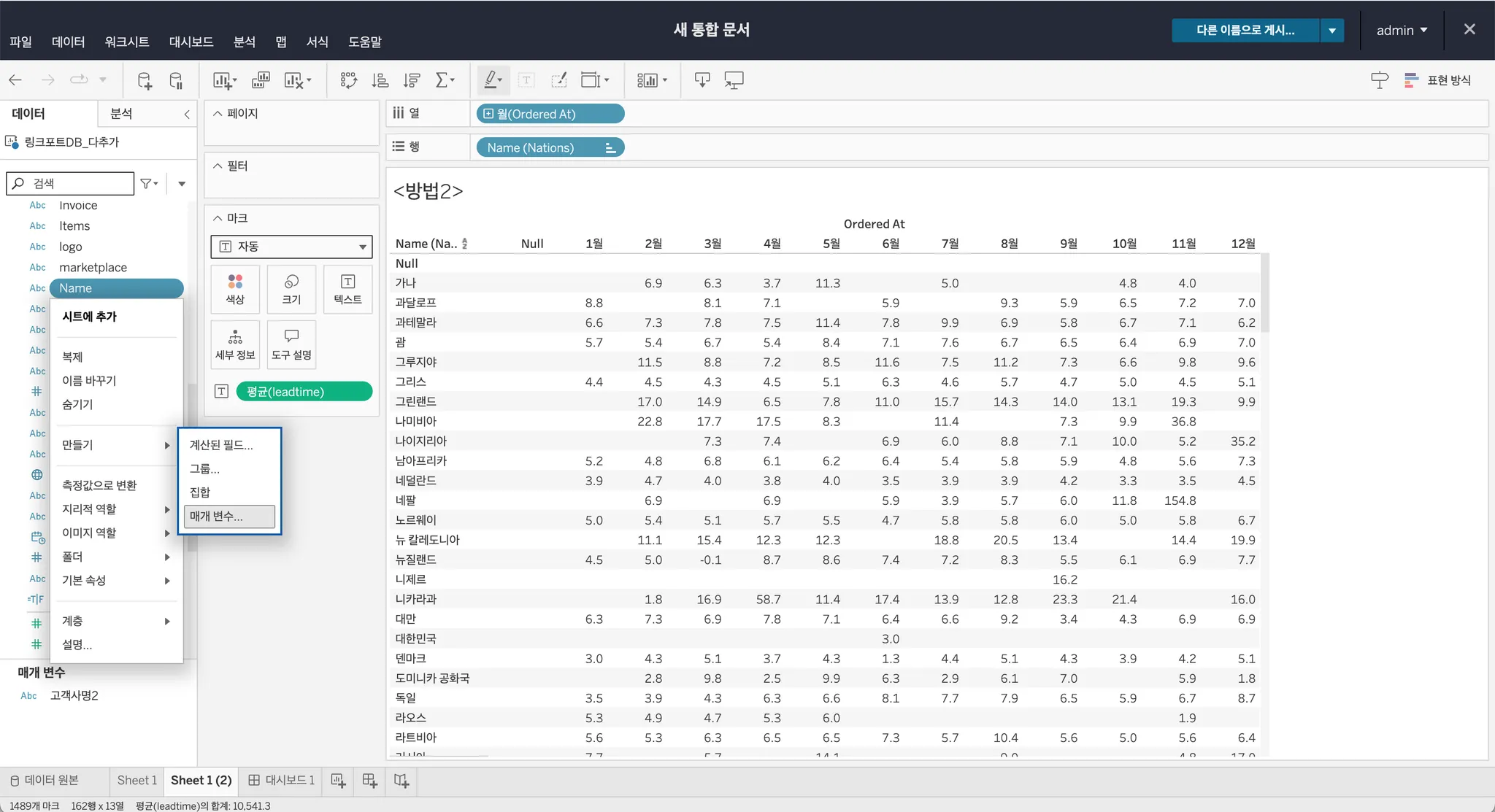1495x812 pixels.
Task: Open the admin user dropdown
Action: tap(1402, 30)
